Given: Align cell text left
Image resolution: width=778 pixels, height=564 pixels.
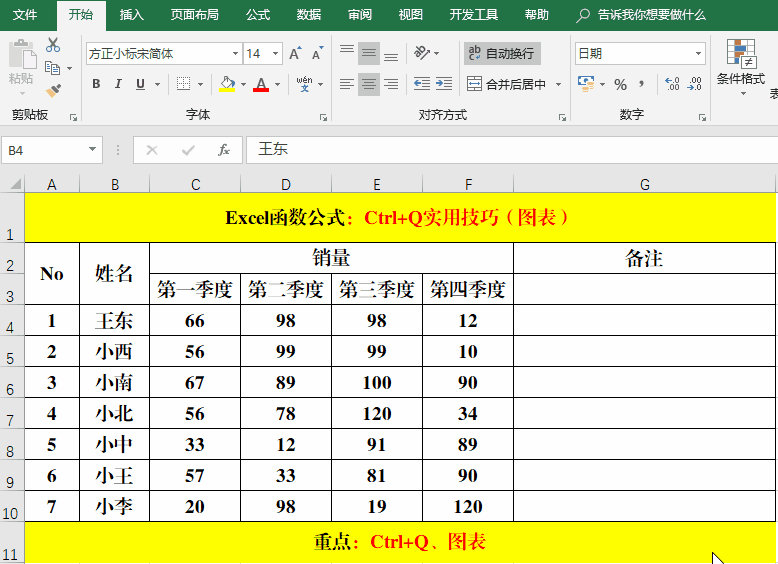Looking at the screenshot, I should (347, 84).
